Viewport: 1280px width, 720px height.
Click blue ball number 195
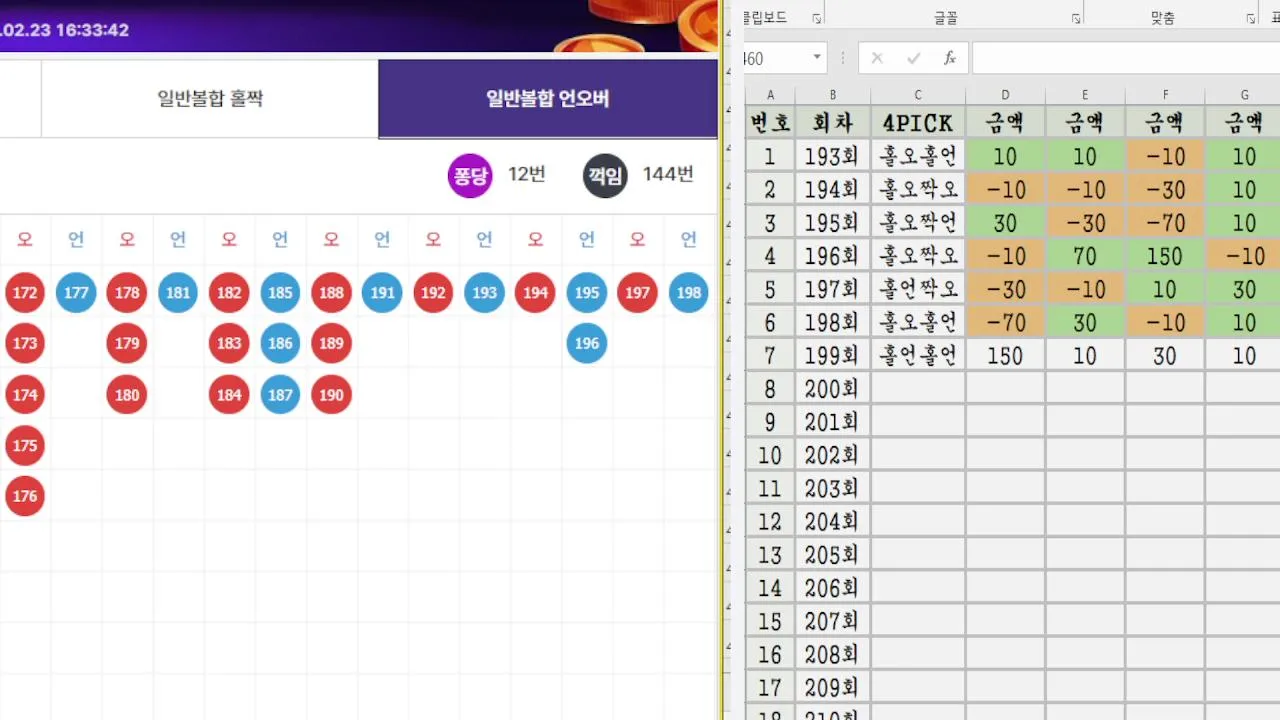pos(587,293)
